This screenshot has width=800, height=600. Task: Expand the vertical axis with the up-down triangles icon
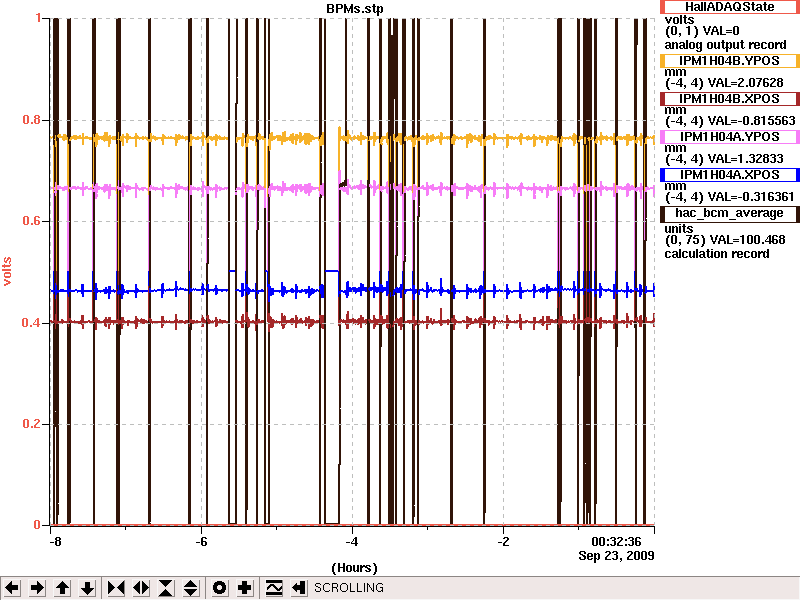pos(191,588)
